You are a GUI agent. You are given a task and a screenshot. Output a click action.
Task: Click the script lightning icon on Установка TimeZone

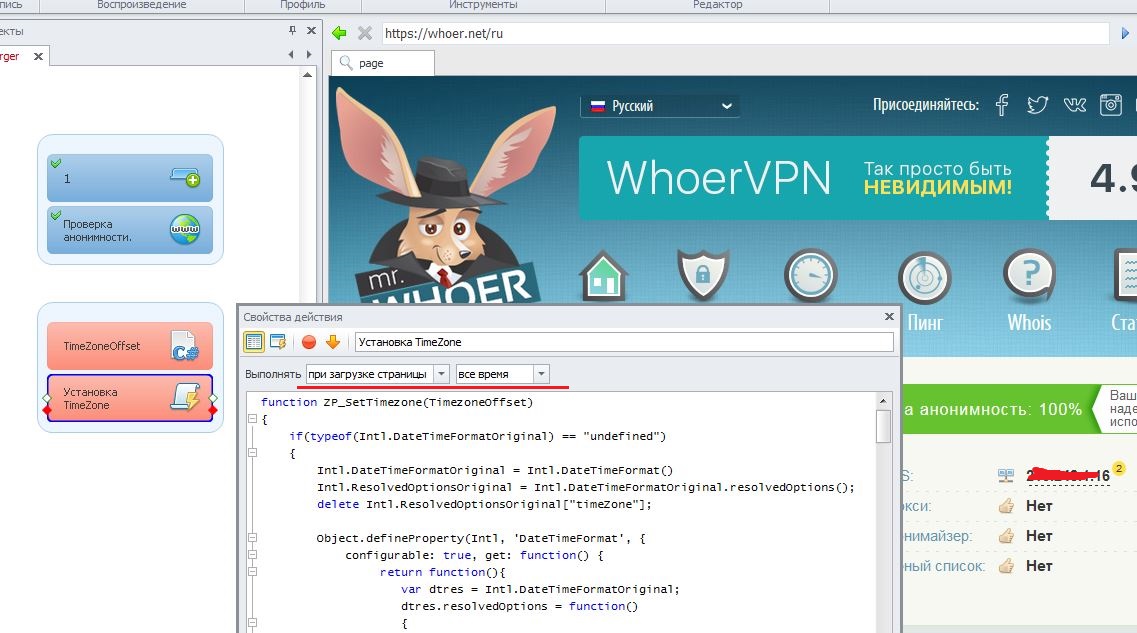(185, 398)
